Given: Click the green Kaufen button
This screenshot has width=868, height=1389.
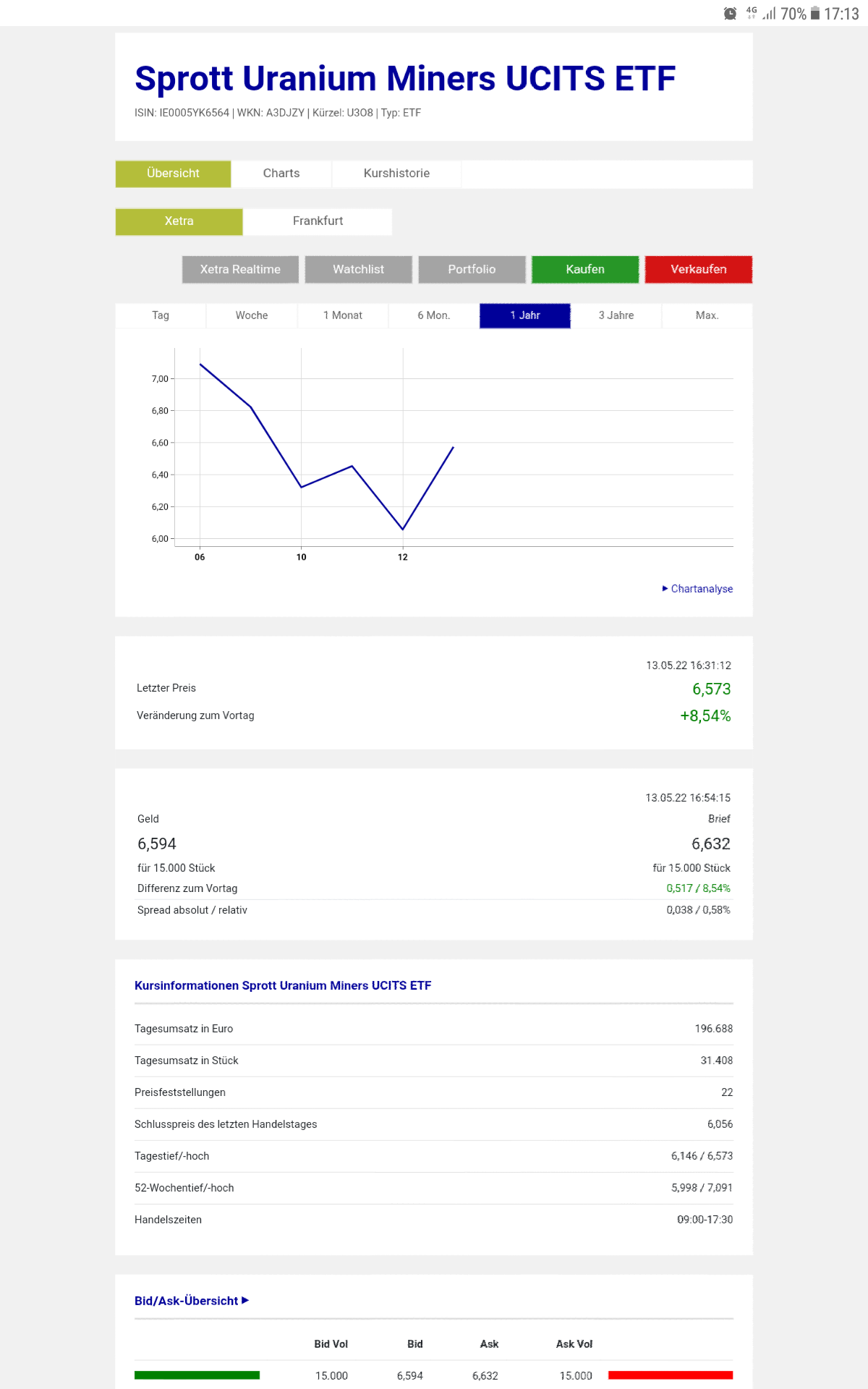Looking at the screenshot, I should click(x=585, y=269).
